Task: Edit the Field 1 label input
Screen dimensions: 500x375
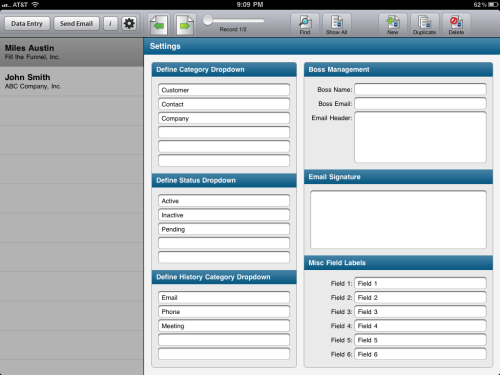Action: tap(420, 283)
